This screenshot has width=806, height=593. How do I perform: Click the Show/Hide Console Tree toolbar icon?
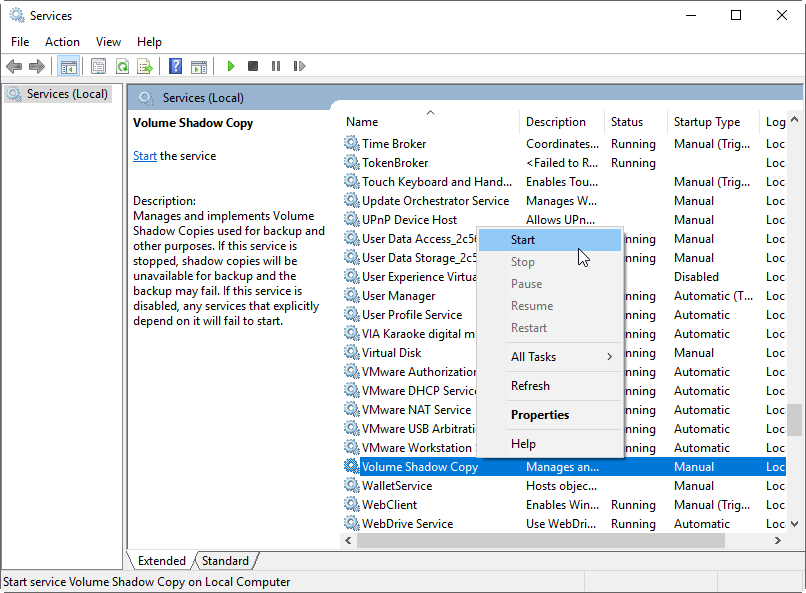point(69,66)
